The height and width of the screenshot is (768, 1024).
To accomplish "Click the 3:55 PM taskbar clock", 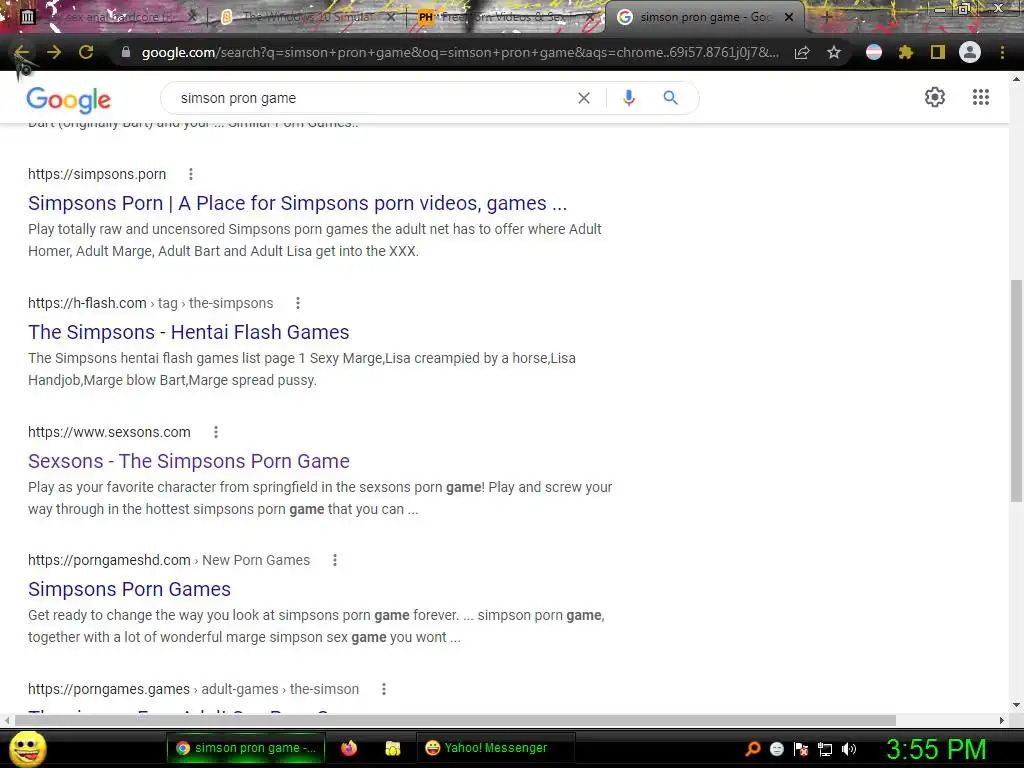I will click(x=935, y=749).
